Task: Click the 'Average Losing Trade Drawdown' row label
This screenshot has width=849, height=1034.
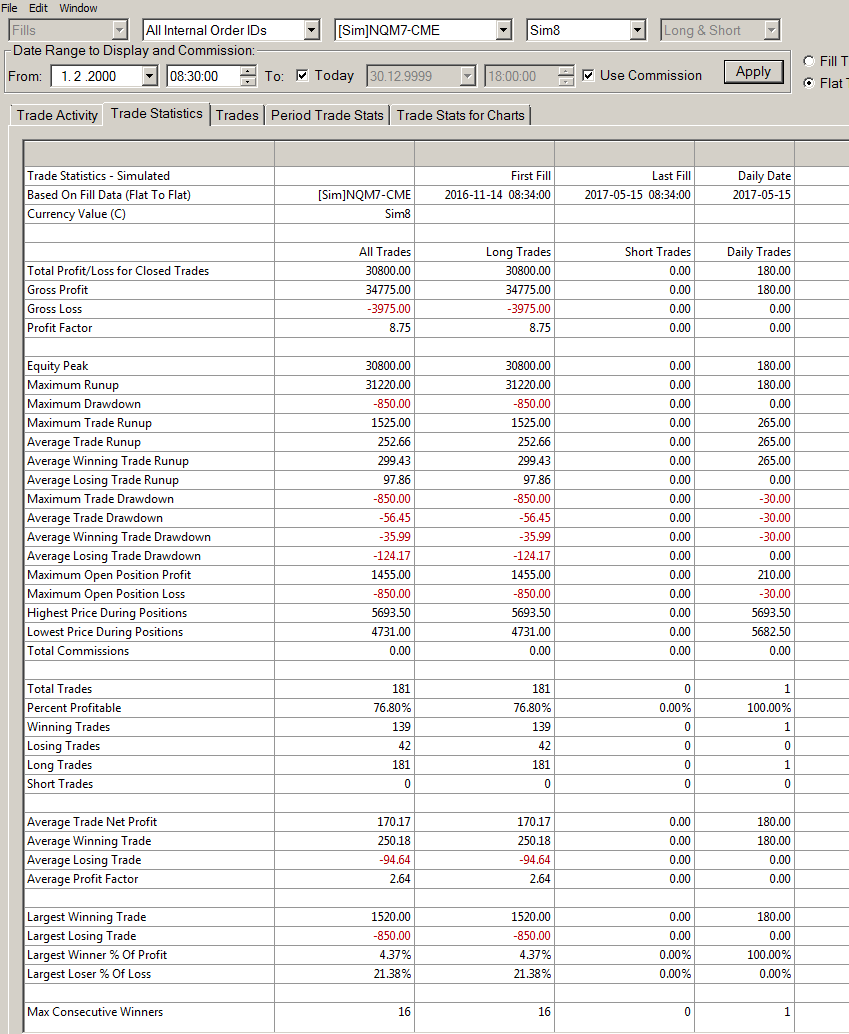Action: tap(113, 557)
